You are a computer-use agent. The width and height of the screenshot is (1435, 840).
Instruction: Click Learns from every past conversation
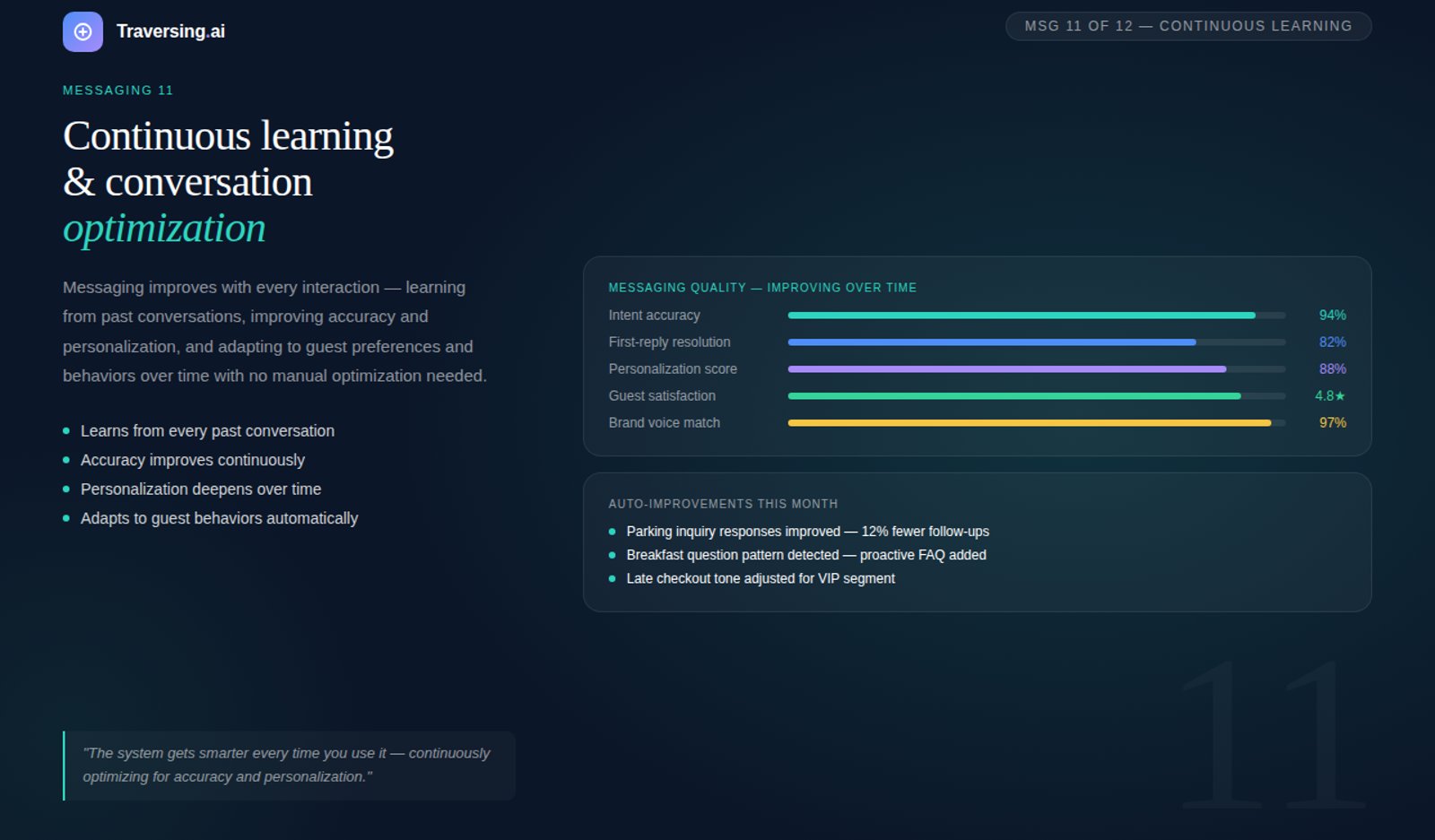[207, 431]
